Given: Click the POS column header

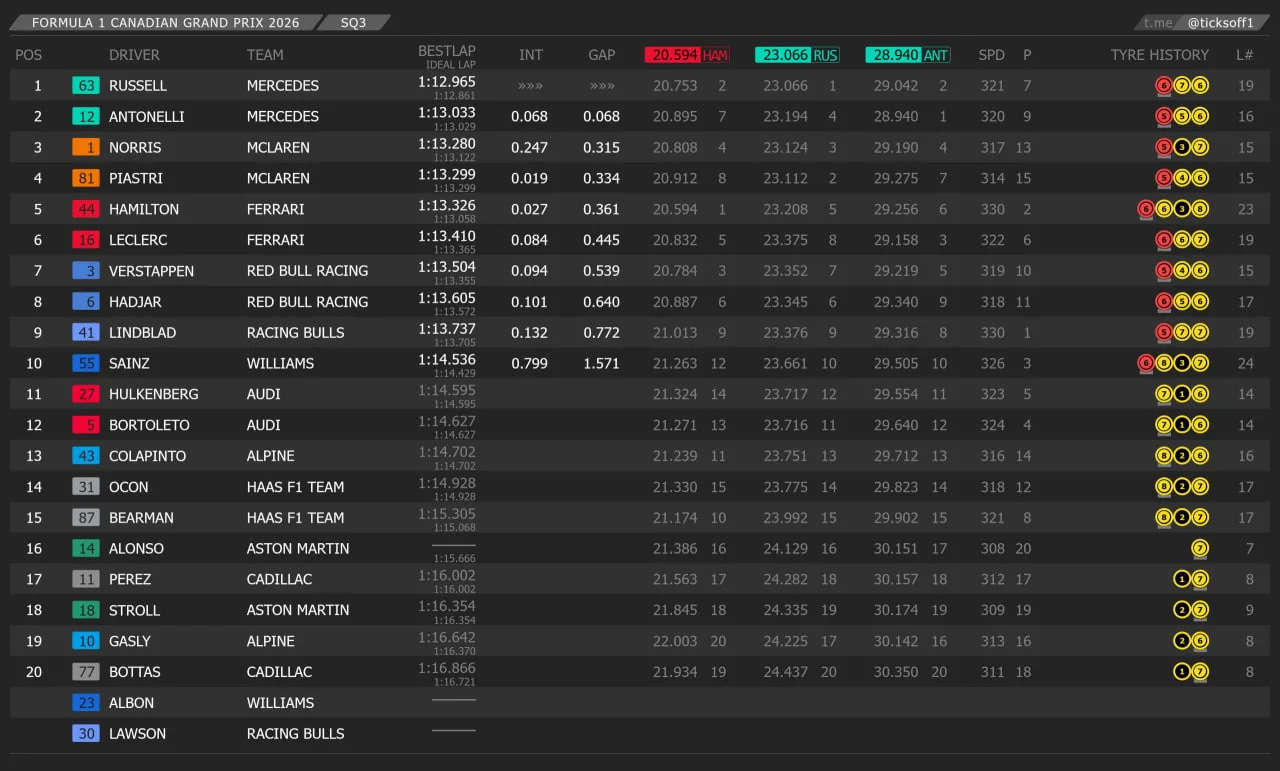Looking at the screenshot, I should pos(29,55).
